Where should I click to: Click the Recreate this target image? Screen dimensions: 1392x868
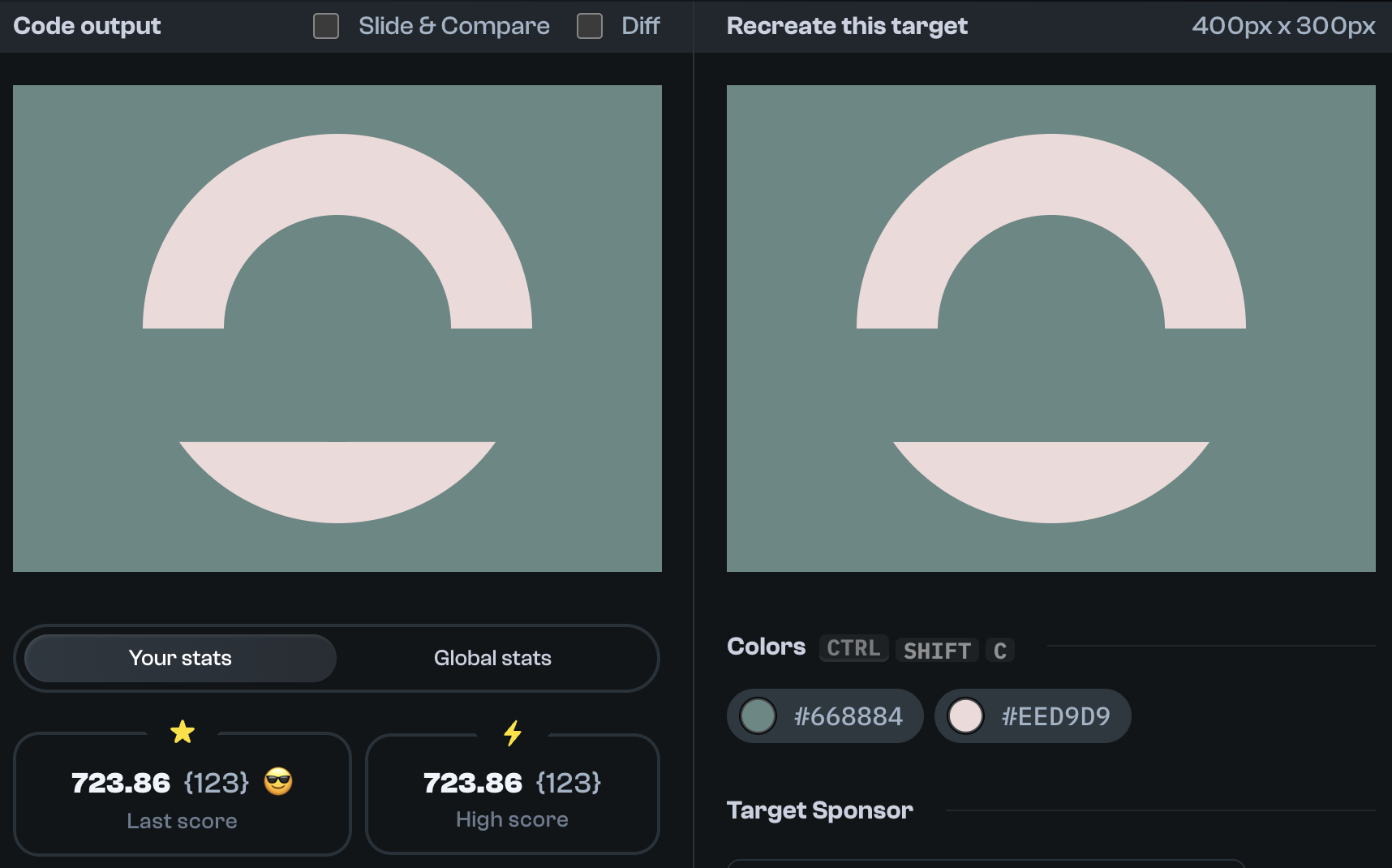point(1051,329)
